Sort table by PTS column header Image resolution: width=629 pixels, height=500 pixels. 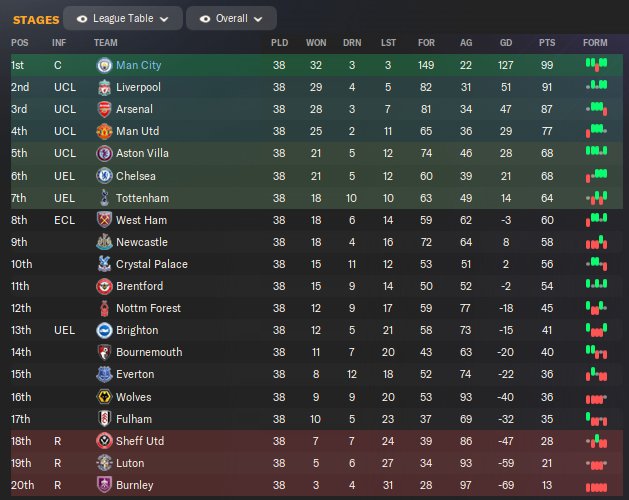click(546, 43)
